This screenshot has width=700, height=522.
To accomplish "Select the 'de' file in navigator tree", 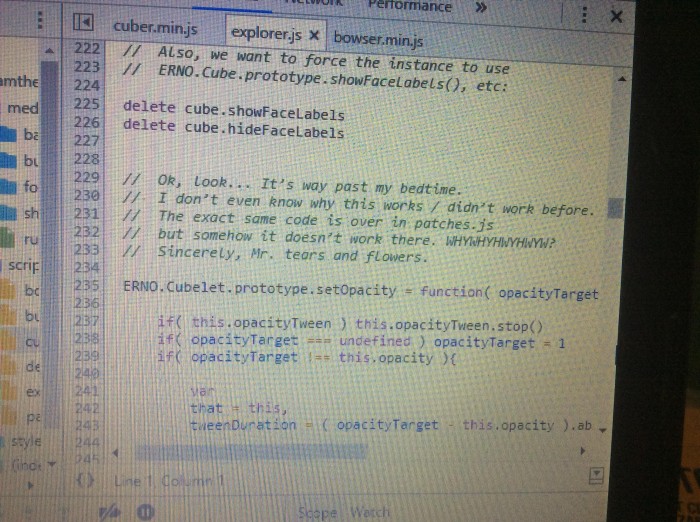I will (x=21, y=366).
